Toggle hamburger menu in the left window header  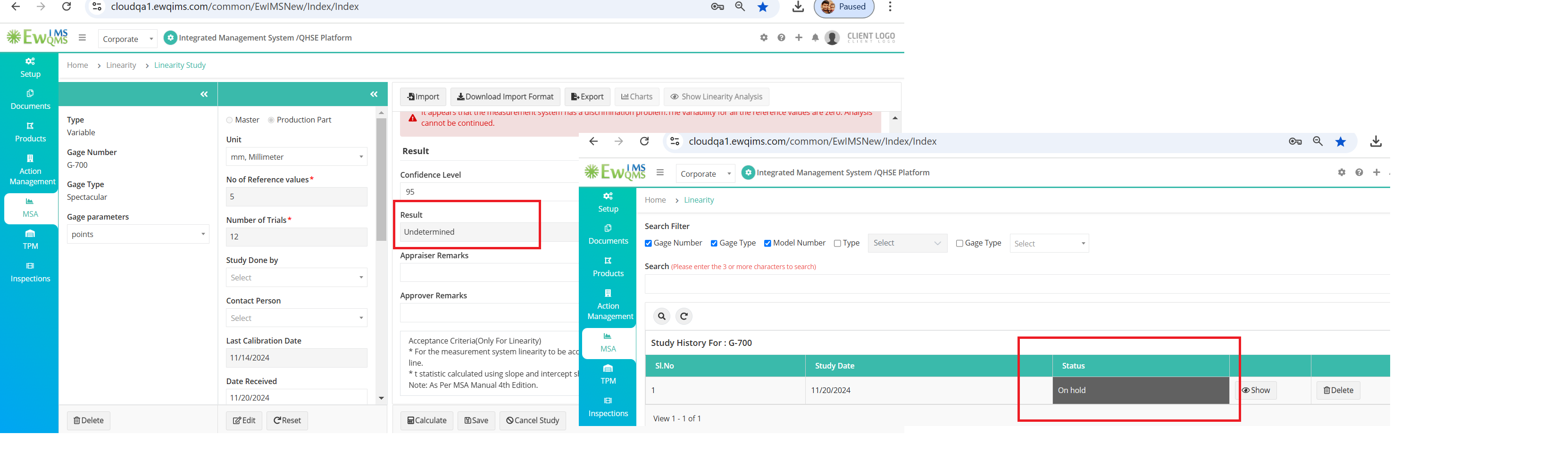82,38
